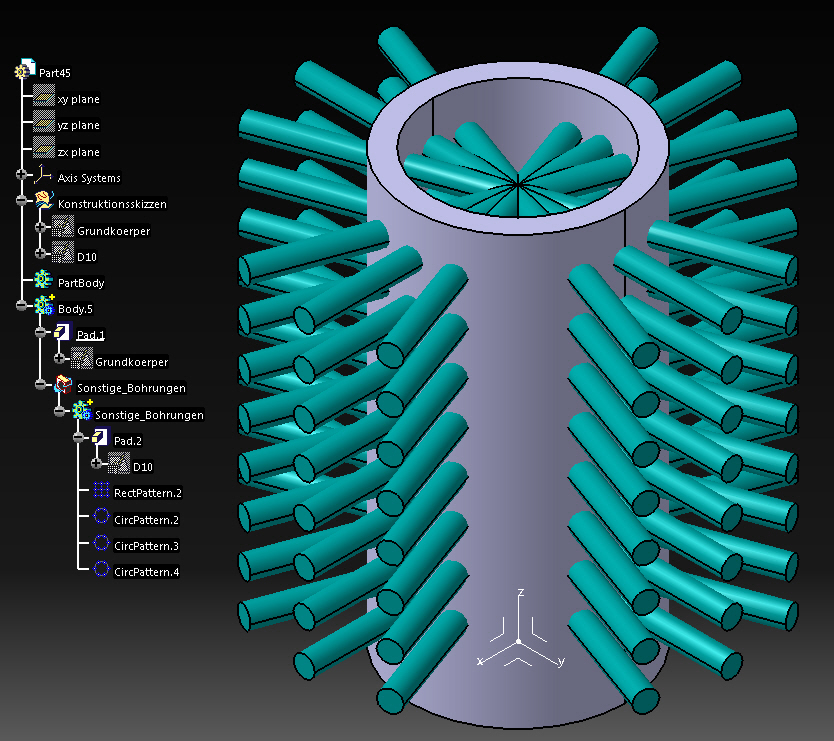Viewport: 834px width, 741px height.
Task: Select the "Pad.2" label
Action: [128, 440]
